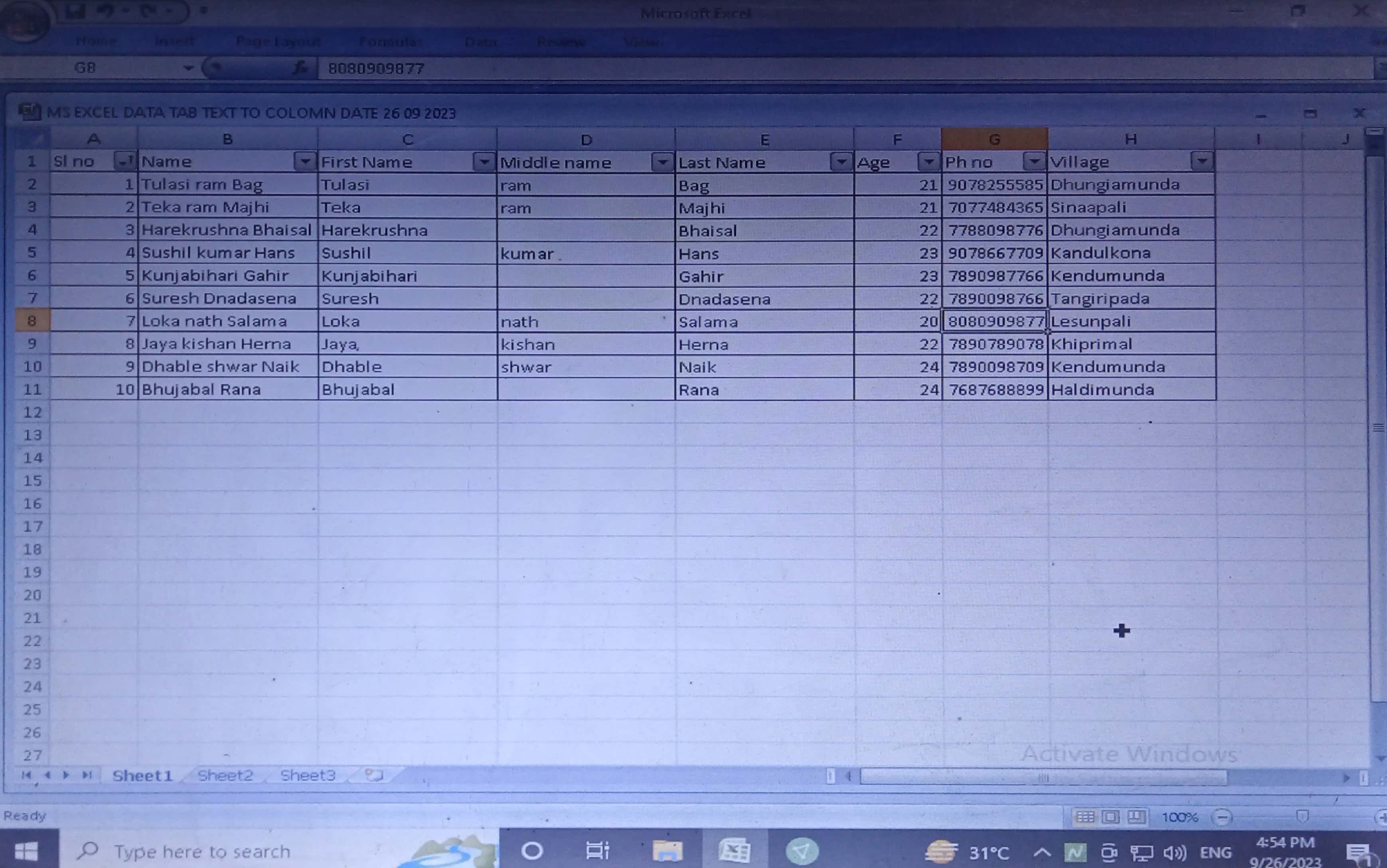Switch to Sheet2 worksheet tab
The width and height of the screenshot is (1387, 868).
[x=225, y=775]
